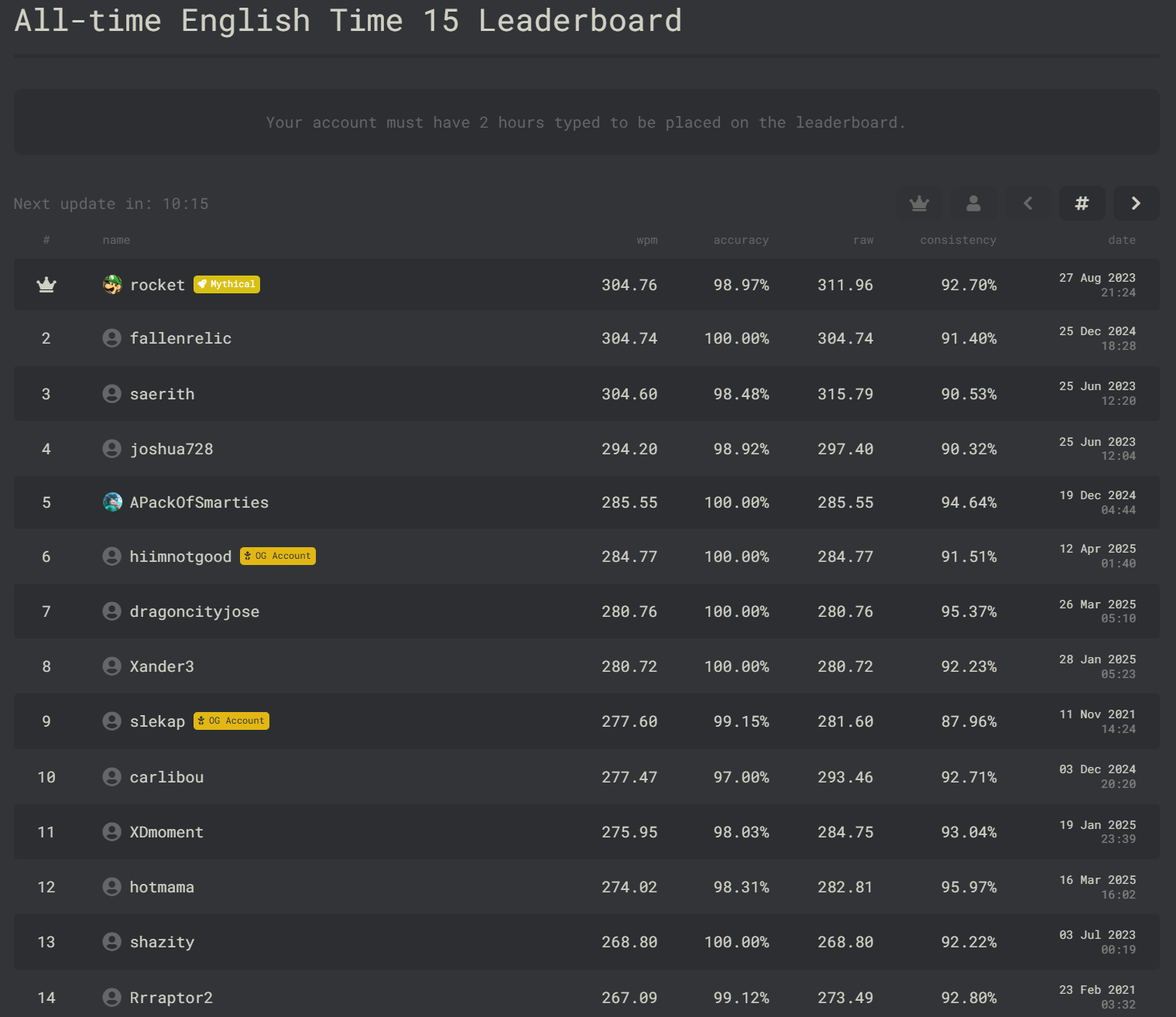Click the user jump-to-me icon button

point(973,204)
